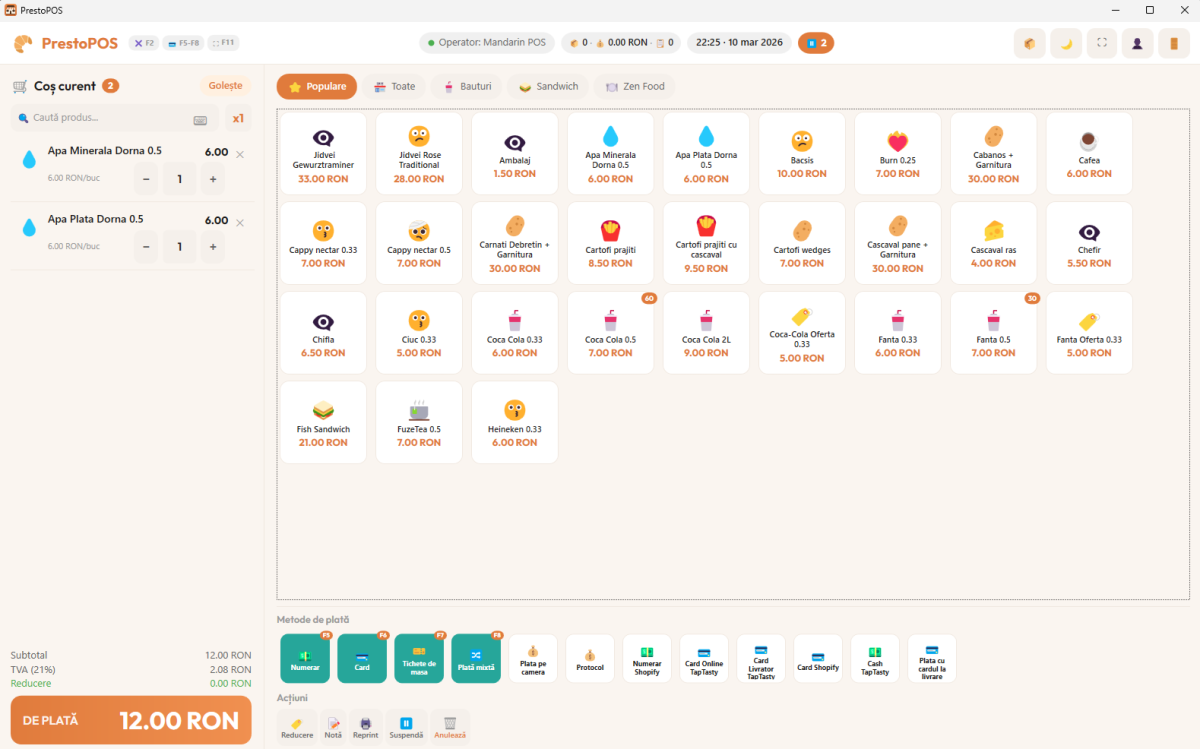This screenshot has height=749, width=1200.
Task: Toggle dark mode with the moon icon
Action: point(1065,43)
